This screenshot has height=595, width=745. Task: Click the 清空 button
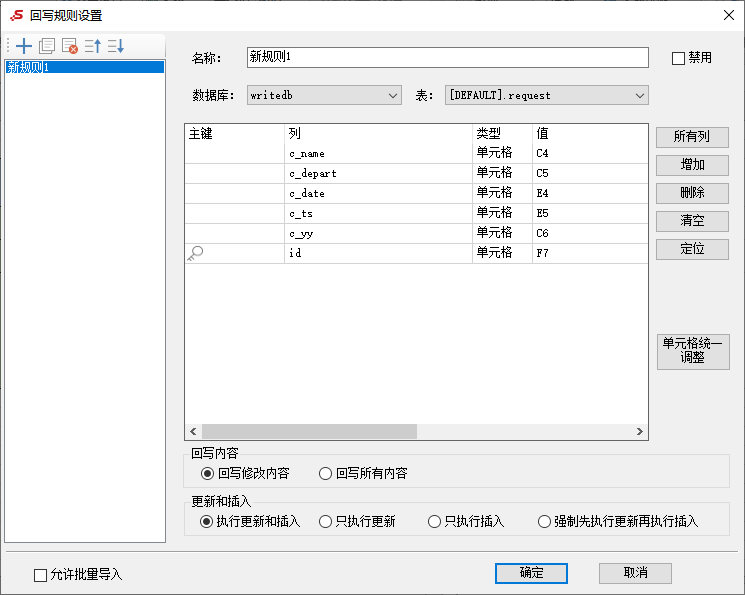point(692,221)
